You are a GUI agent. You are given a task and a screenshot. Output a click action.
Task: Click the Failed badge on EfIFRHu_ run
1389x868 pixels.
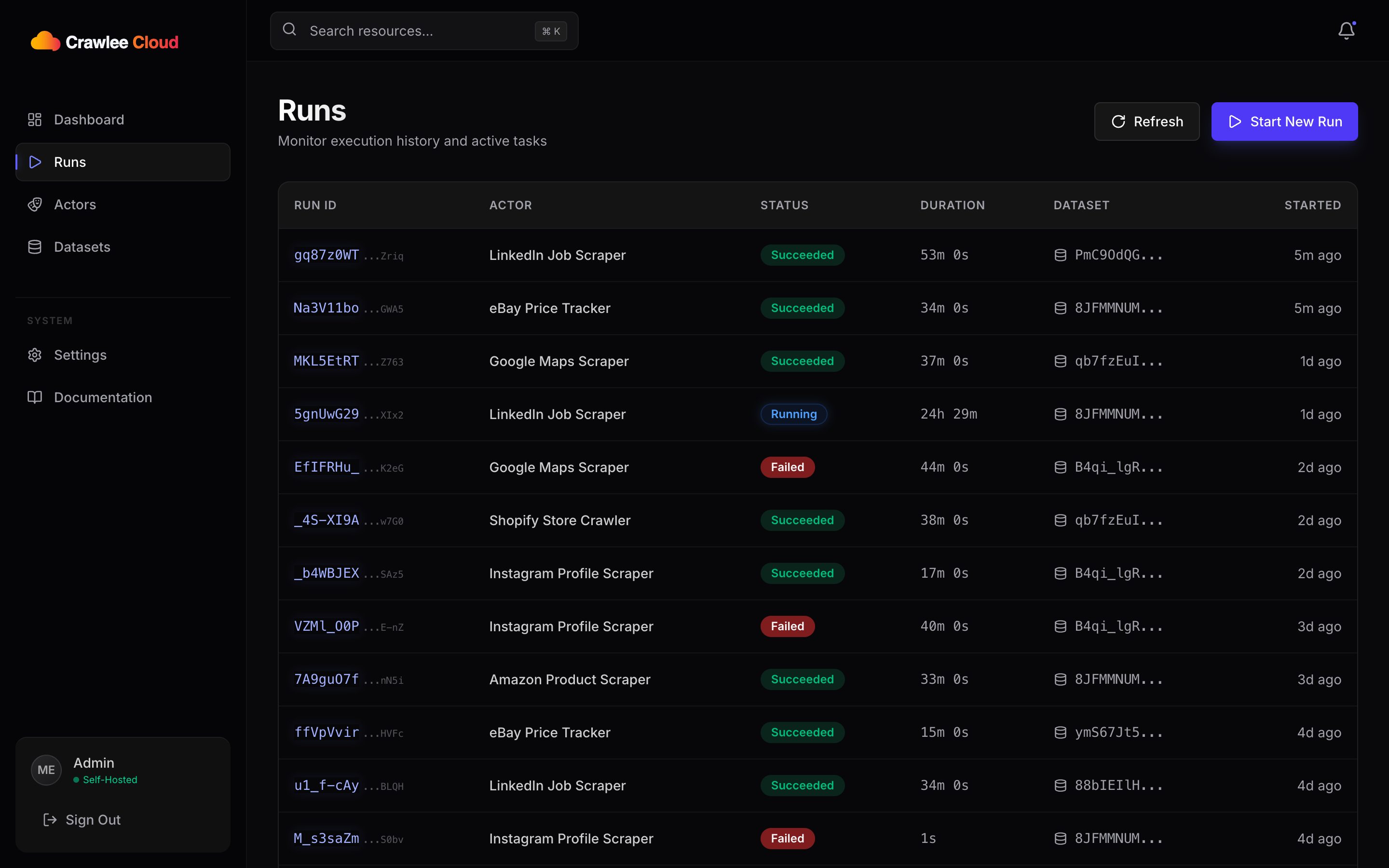[x=787, y=467]
